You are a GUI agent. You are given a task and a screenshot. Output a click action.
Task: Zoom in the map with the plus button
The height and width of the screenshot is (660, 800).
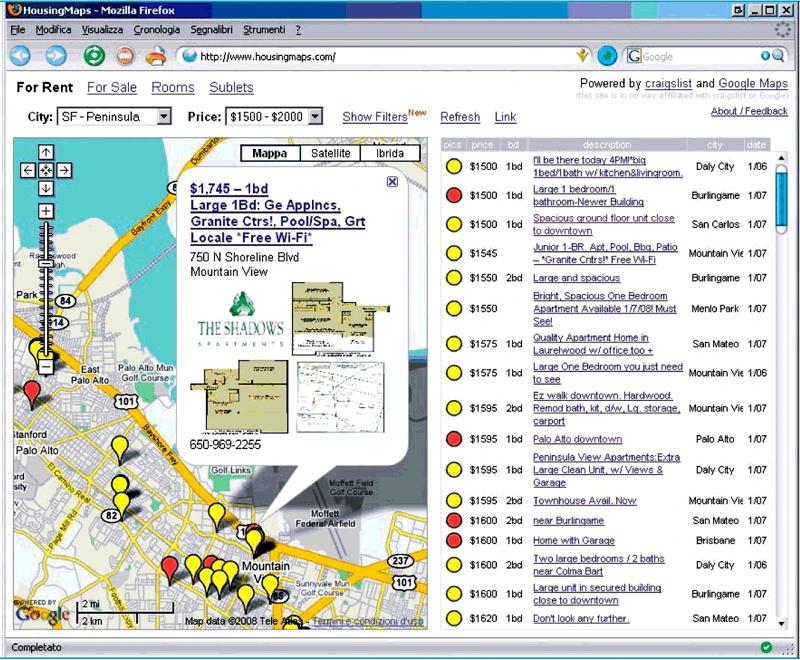(46, 211)
